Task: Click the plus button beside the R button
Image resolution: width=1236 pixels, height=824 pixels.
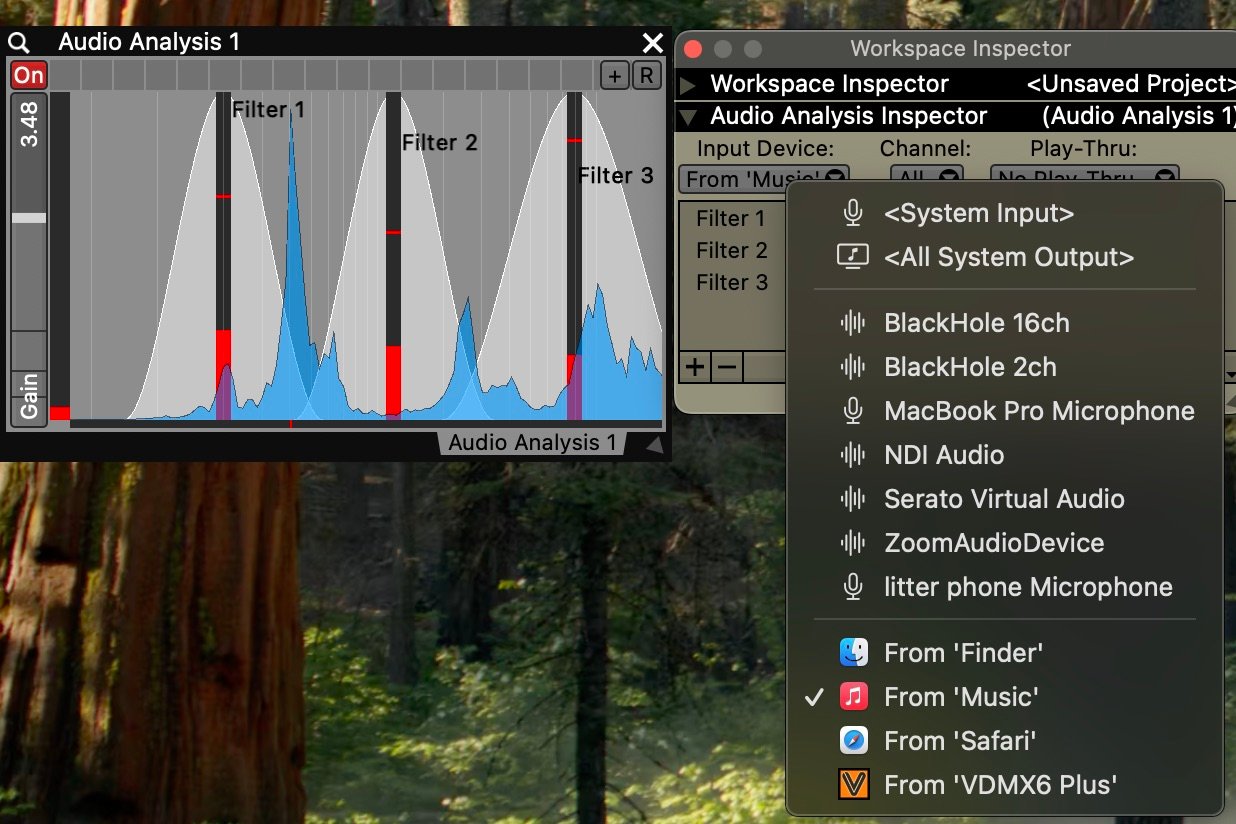Action: click(x=614, y=75)
